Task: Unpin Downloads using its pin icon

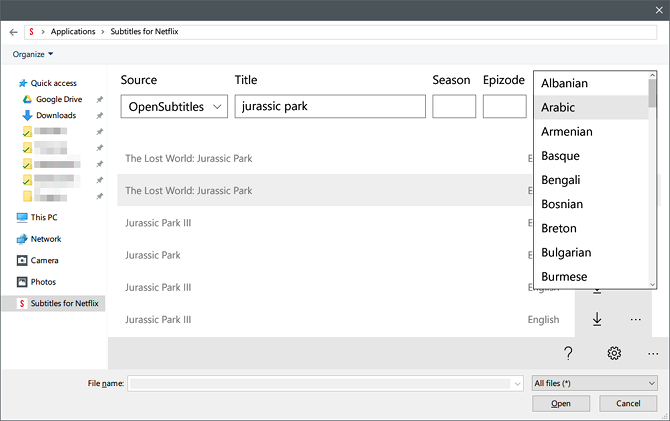Action: tap(100, 116)
